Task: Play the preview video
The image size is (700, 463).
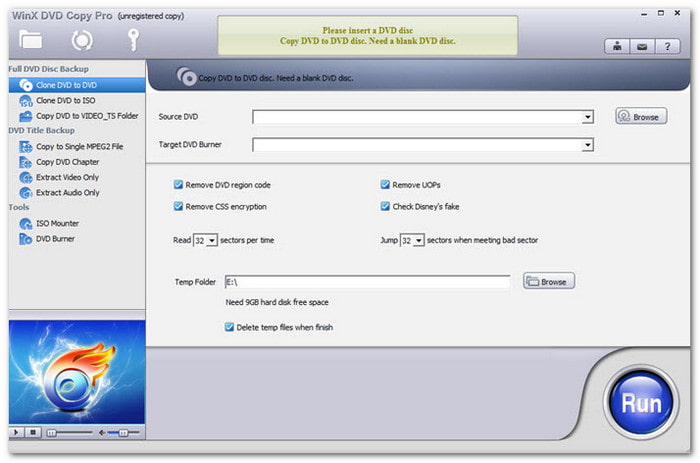Action: [16, 432]
